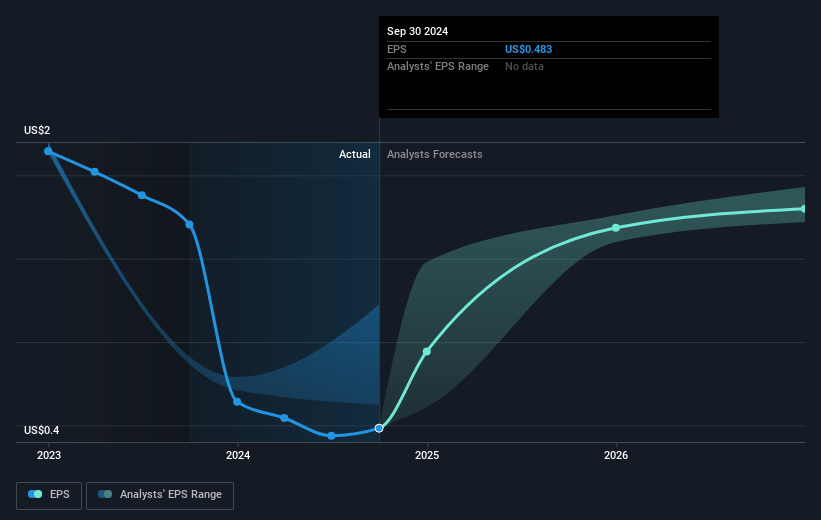Select the first EPS data point at 2023
Image resolution: width=821 pixels, height=520 pixels.
click(x=48, y=151)
